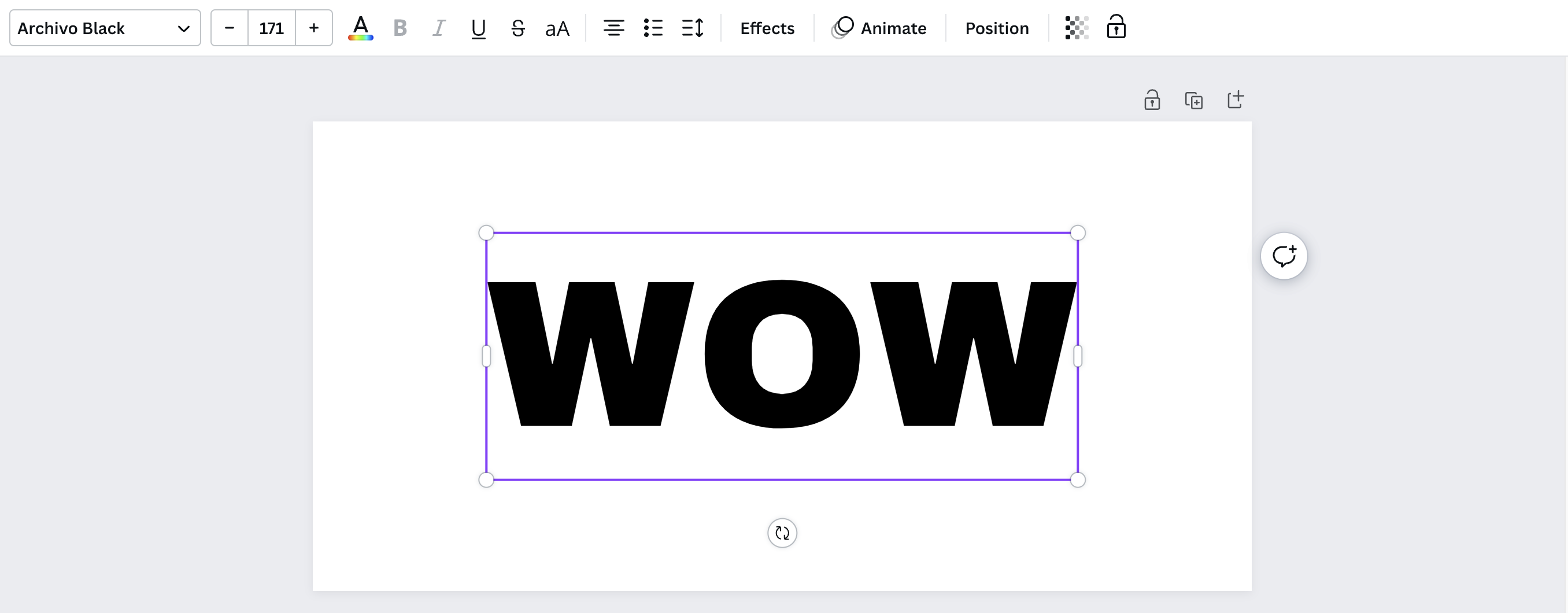Toggle bold formatting on the text
This screenshot has height=613, width=1568.
coord(400,27)
